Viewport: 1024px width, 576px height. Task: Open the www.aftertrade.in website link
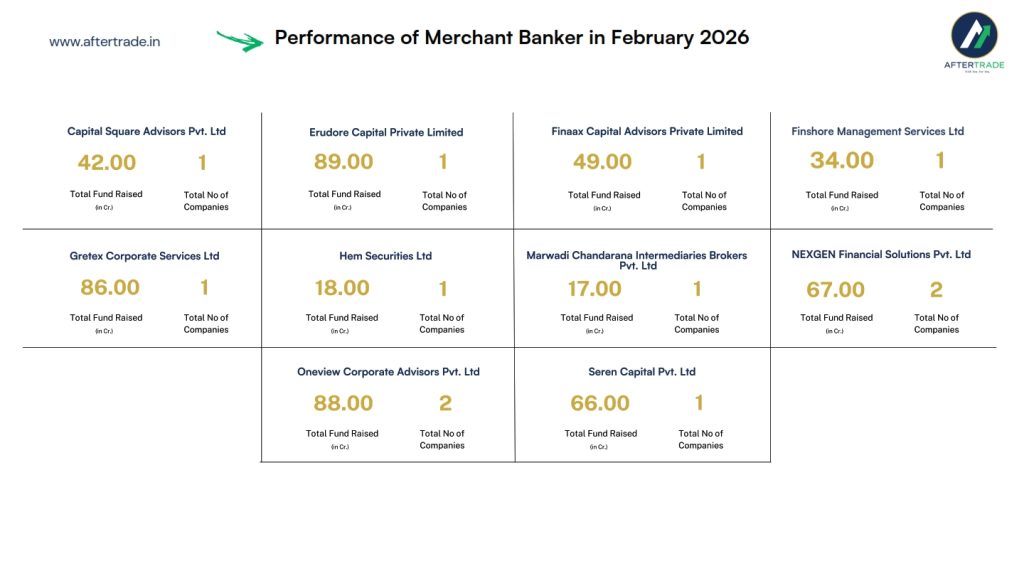click(104, 41)
